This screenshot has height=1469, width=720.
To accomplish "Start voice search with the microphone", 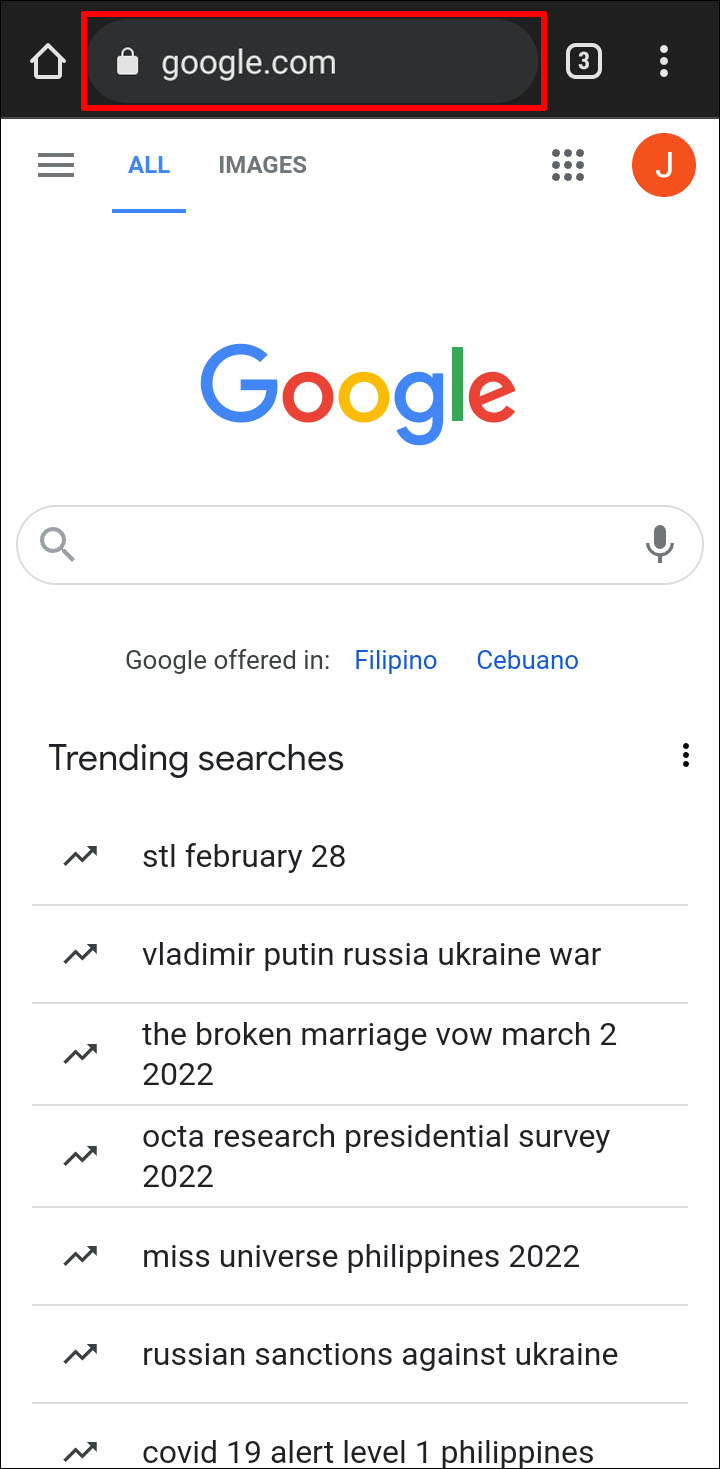I will 659,545.
